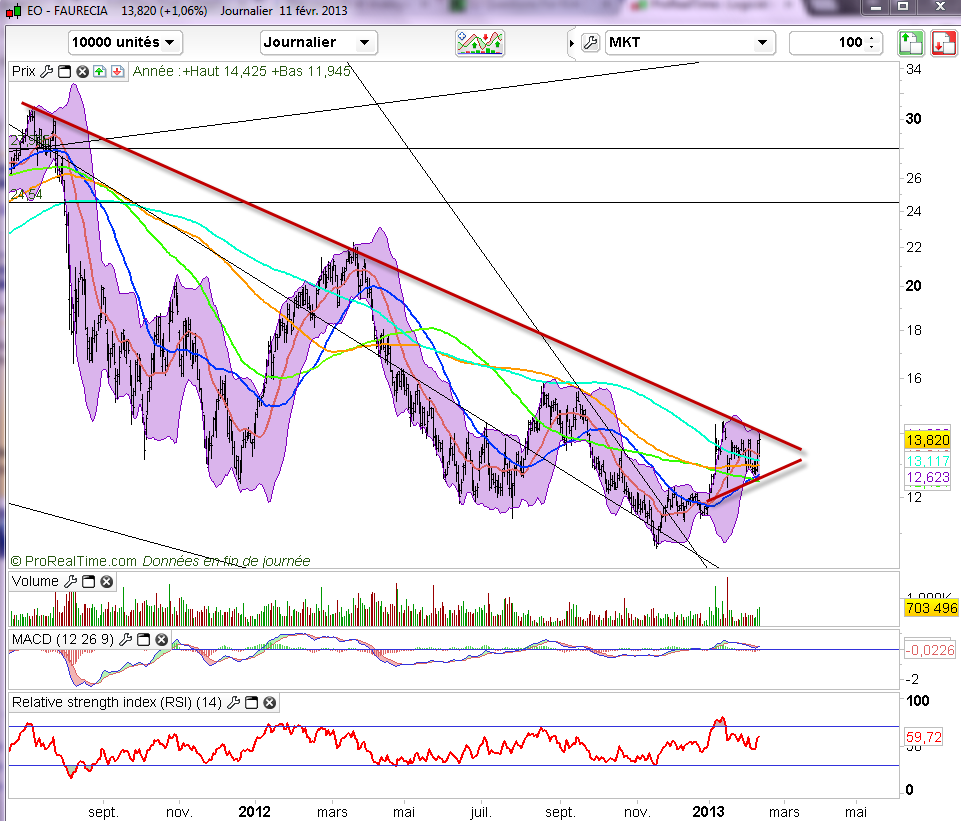961x821 pixels.
Task: Click green up-arrow icon in Prix panel
Action: [100, 72]
